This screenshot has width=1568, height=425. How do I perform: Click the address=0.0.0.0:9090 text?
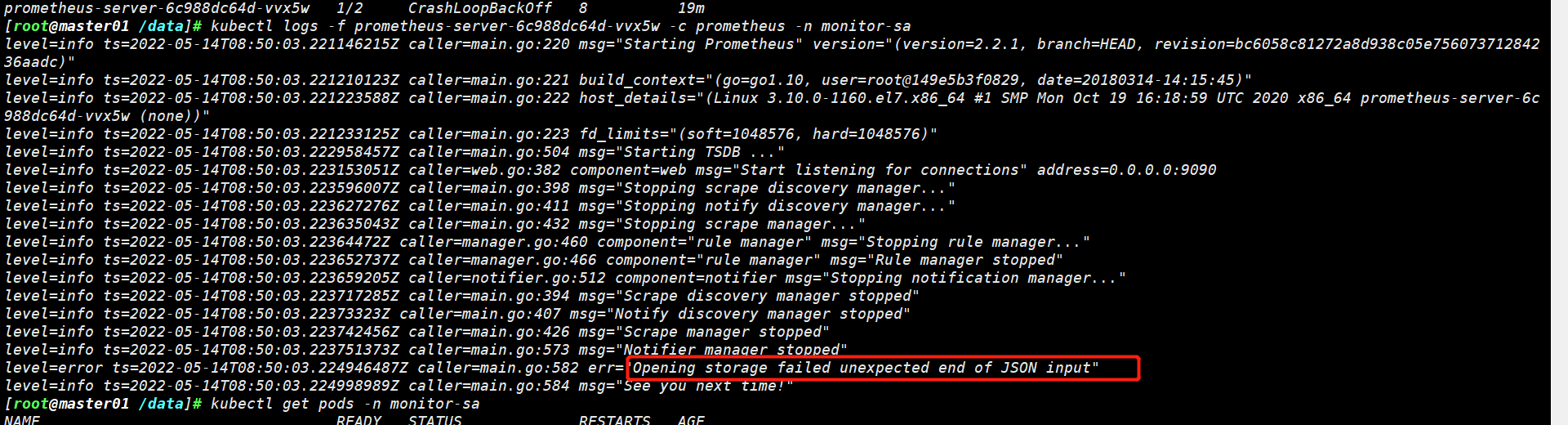(x=1126, y=170)
